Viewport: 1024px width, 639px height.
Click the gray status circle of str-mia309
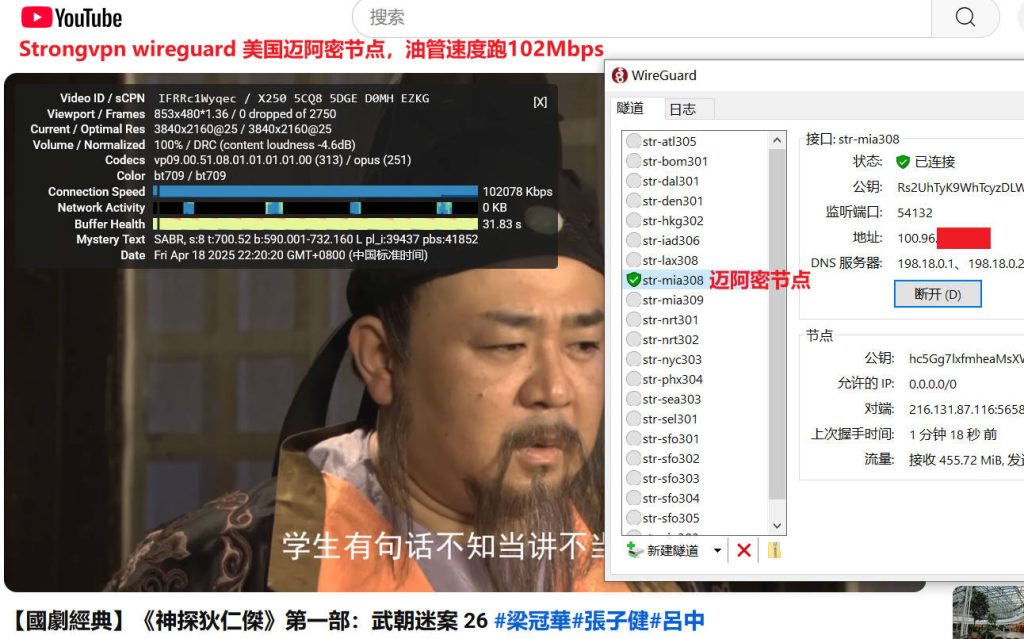633,300
